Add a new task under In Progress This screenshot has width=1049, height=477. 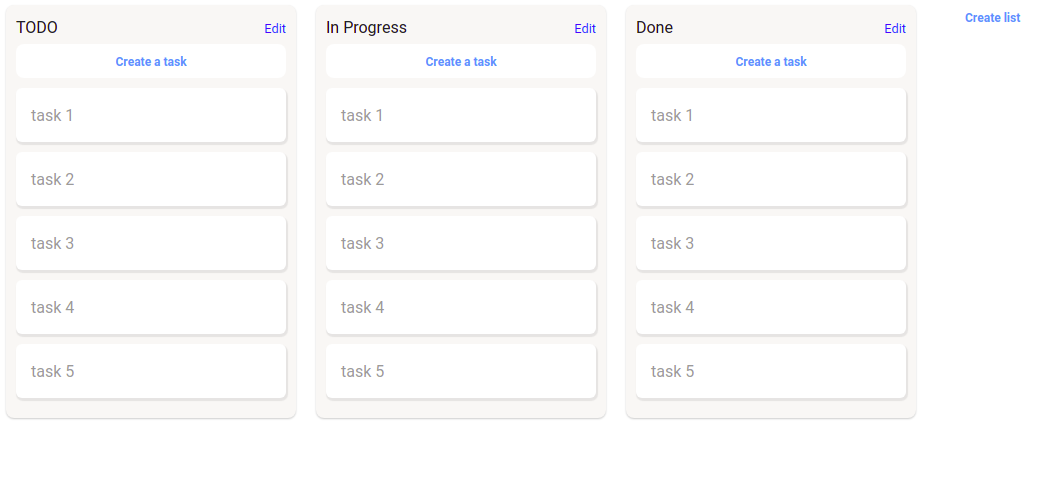[x=461, y=62]
